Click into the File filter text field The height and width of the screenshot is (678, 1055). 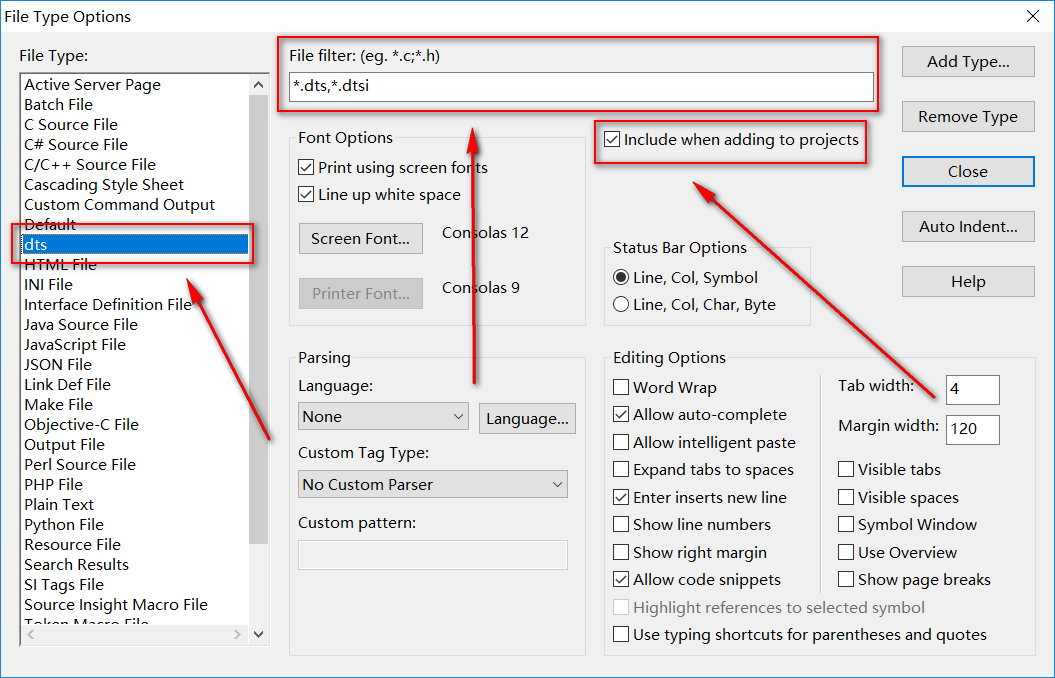580,86
